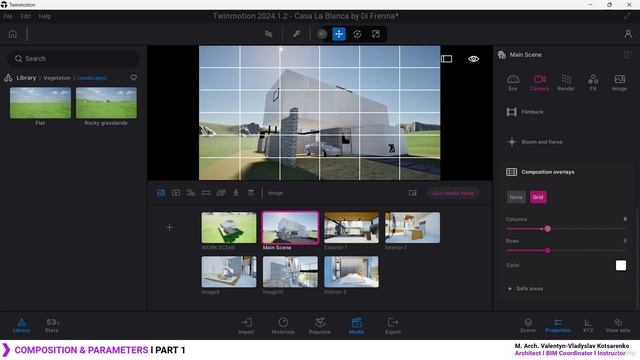Open the Media dock
Image resolution: width=640 pixels, height=360 pixels.
pos(356,326)
